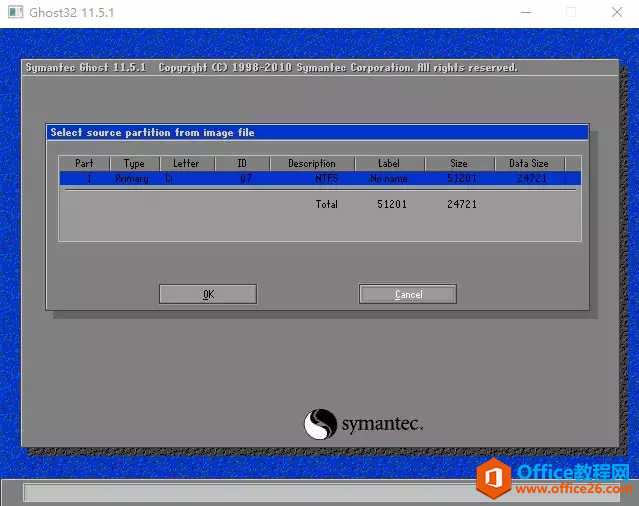Click the C: drive letter cell
The height and width of the screenshot is (506, 639).
click(x=169, y=178)
